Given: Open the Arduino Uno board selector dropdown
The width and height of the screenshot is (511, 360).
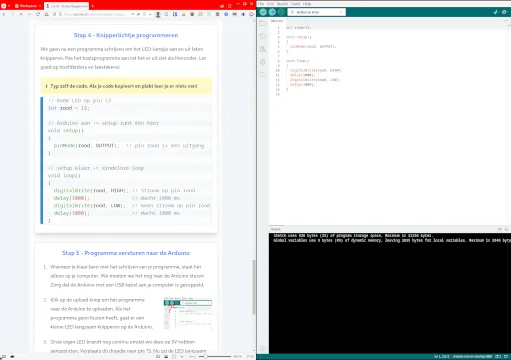Looking at the screenshot, I should tap(317, 12).
